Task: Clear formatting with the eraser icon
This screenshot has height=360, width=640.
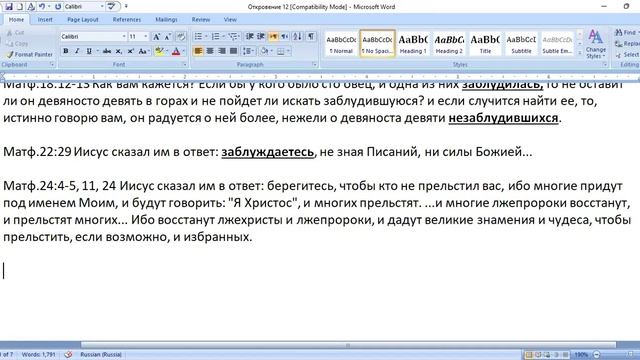Action: (x=181, y=37)
